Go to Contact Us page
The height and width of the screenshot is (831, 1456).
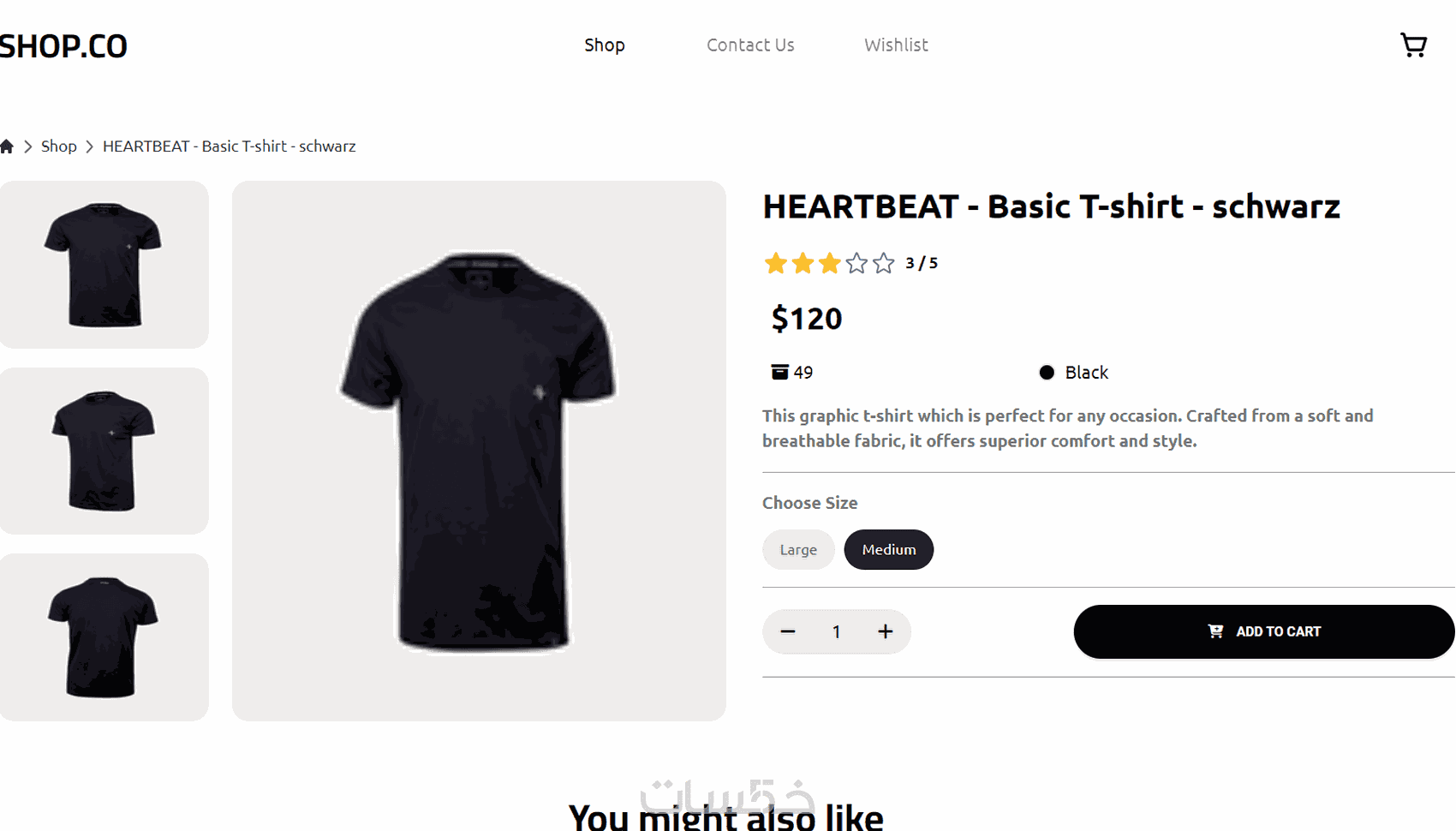pos(750,45)
